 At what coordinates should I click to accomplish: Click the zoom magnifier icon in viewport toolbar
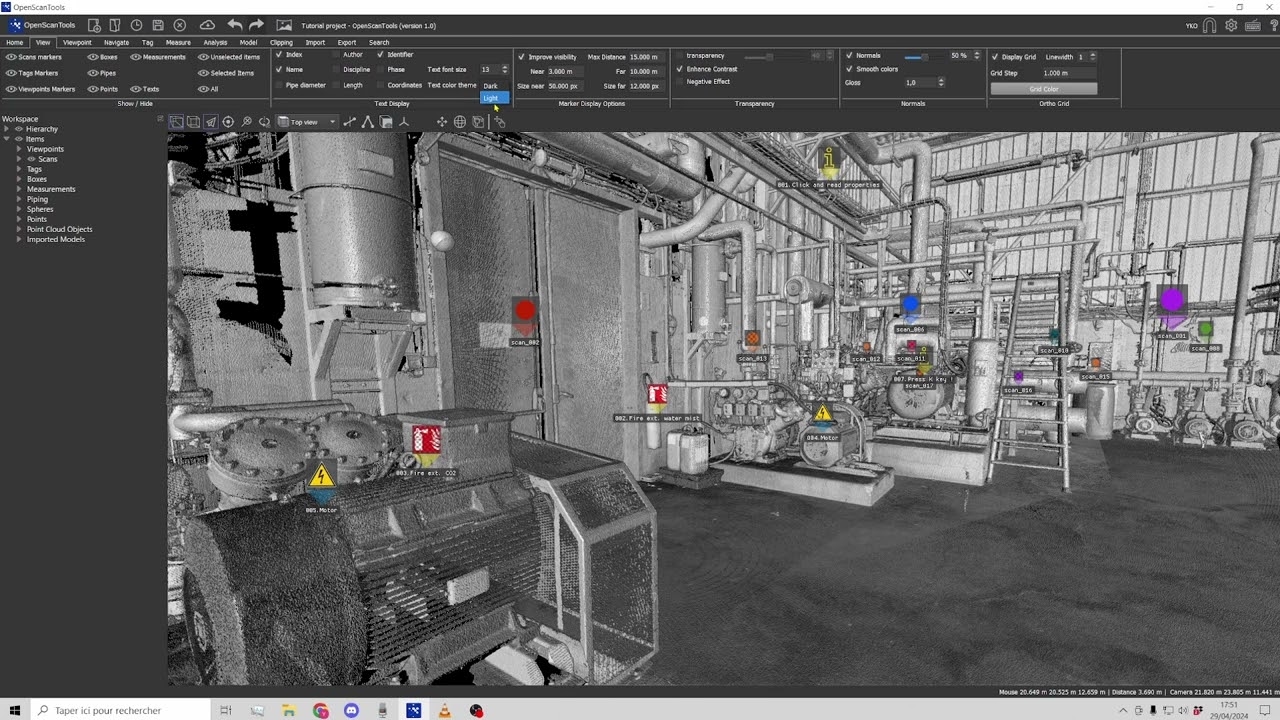[247, 122]
